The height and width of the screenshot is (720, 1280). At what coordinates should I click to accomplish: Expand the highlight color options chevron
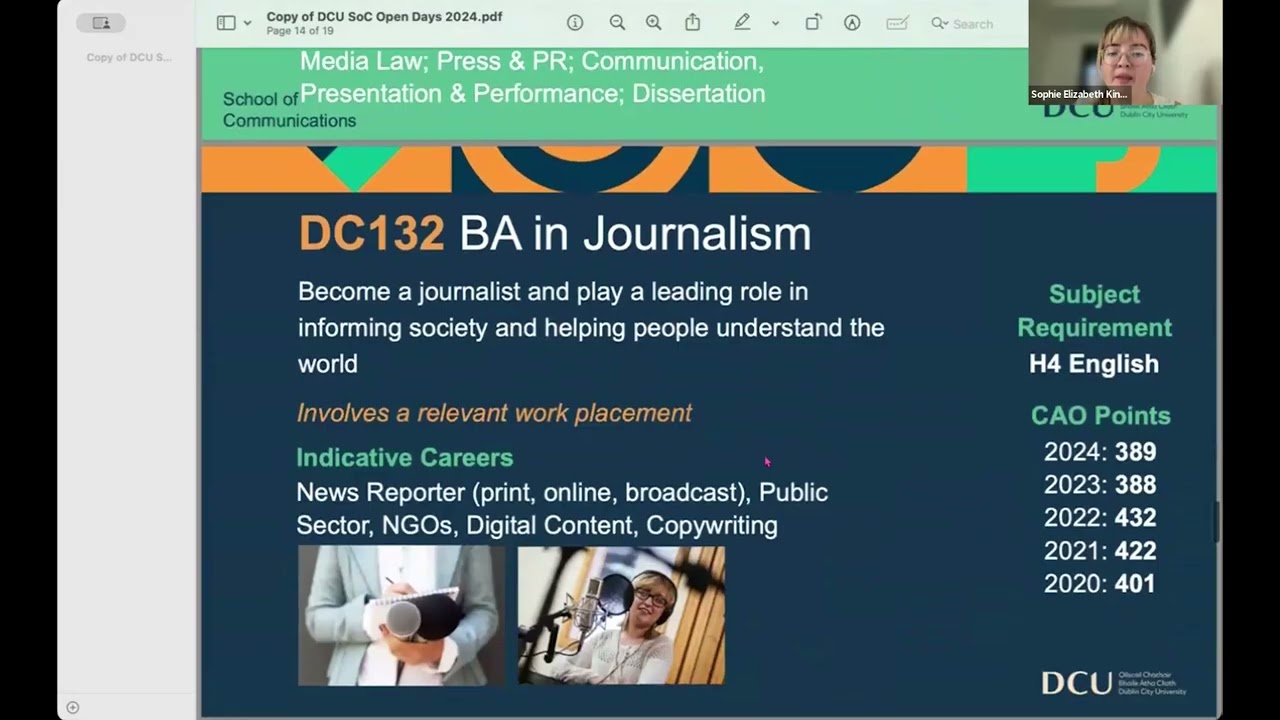coord(775,23)
